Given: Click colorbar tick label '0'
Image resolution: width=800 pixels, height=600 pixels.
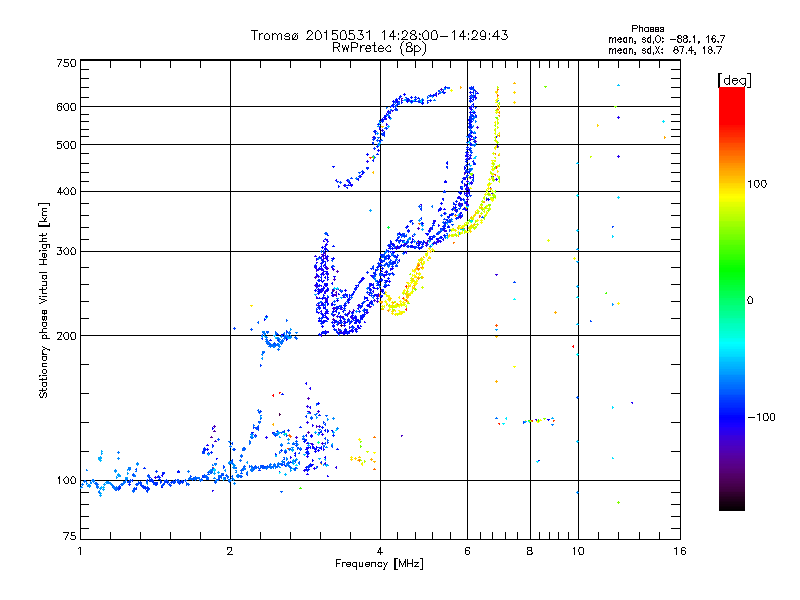Looking at the screenshot, I should 750,301.
